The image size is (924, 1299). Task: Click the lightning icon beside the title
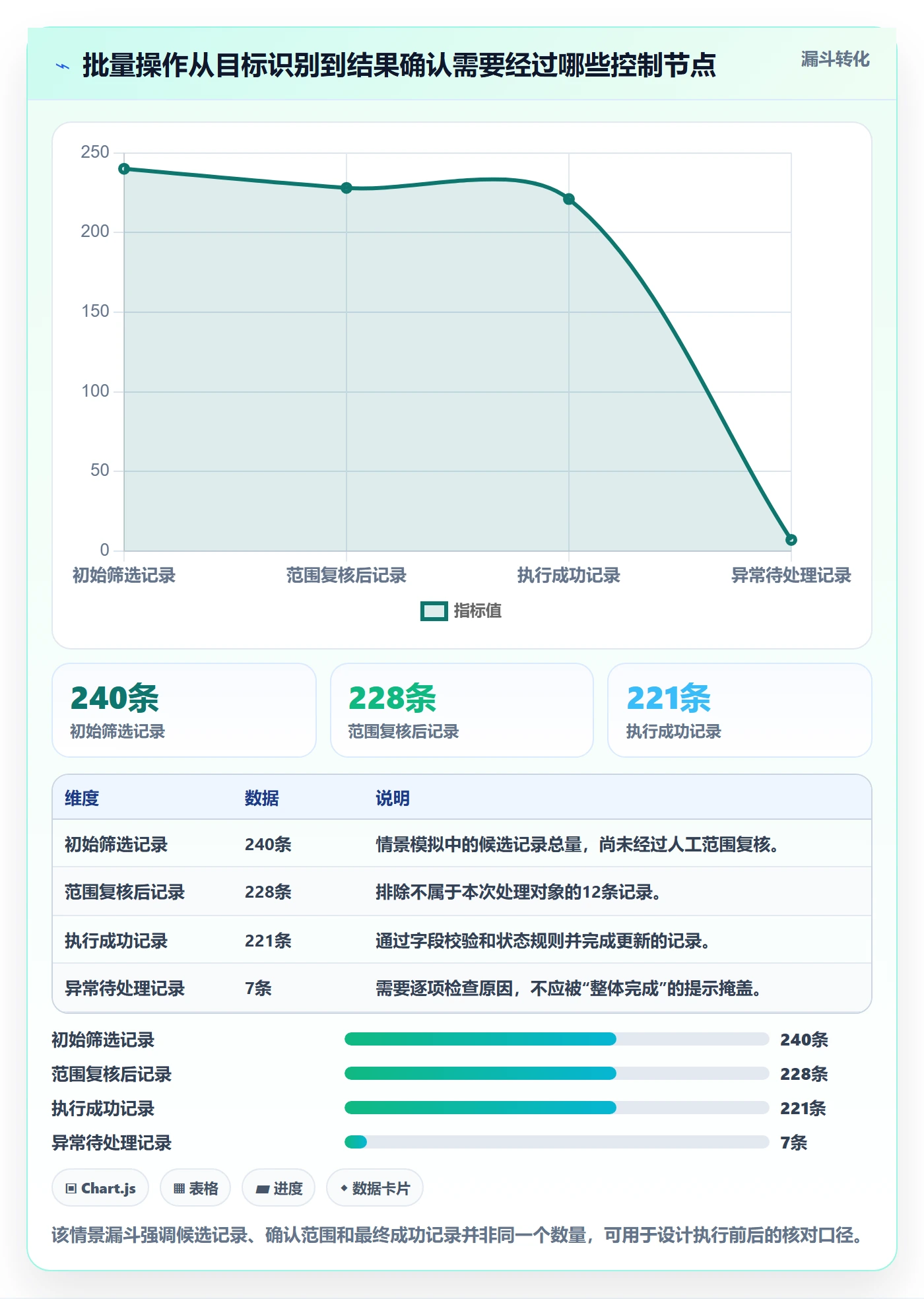[63, 66]
